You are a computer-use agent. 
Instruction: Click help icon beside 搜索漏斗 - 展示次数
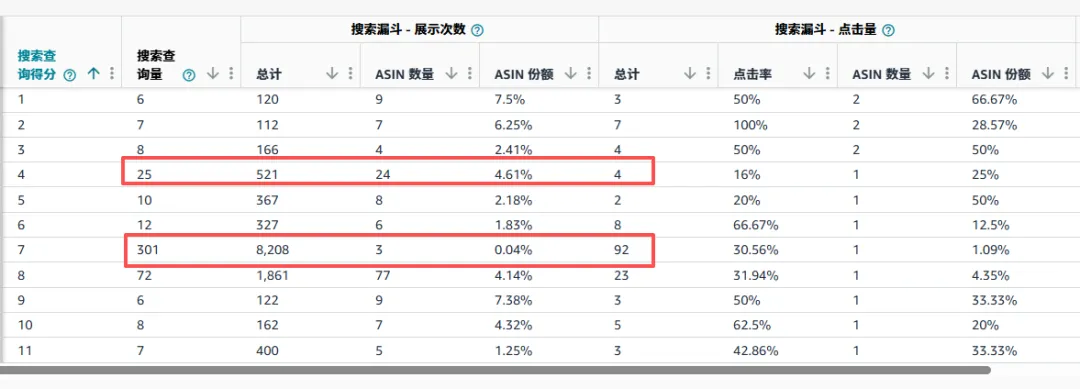pos(477,31)
